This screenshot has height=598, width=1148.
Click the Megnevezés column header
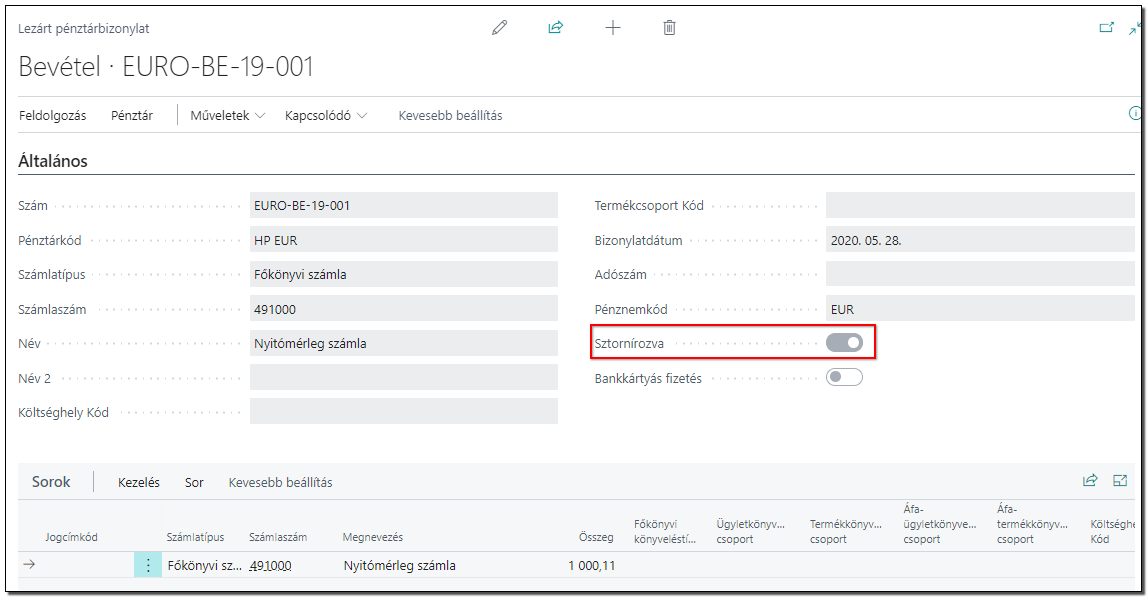[x=373, y=537]
